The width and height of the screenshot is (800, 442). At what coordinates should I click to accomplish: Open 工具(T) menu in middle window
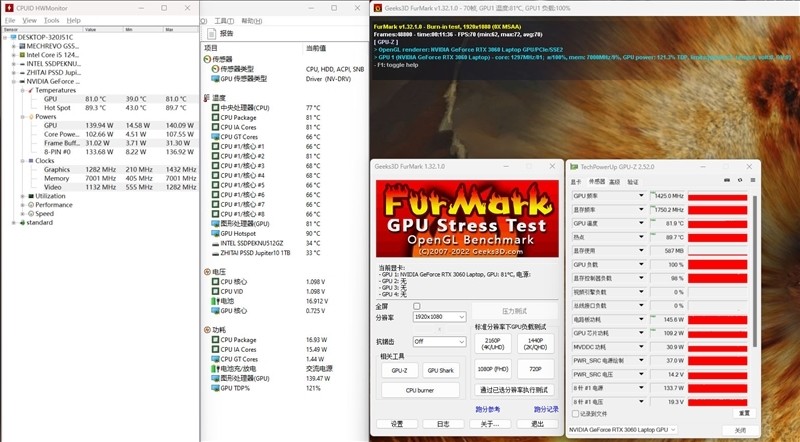(x=224, y=21)
